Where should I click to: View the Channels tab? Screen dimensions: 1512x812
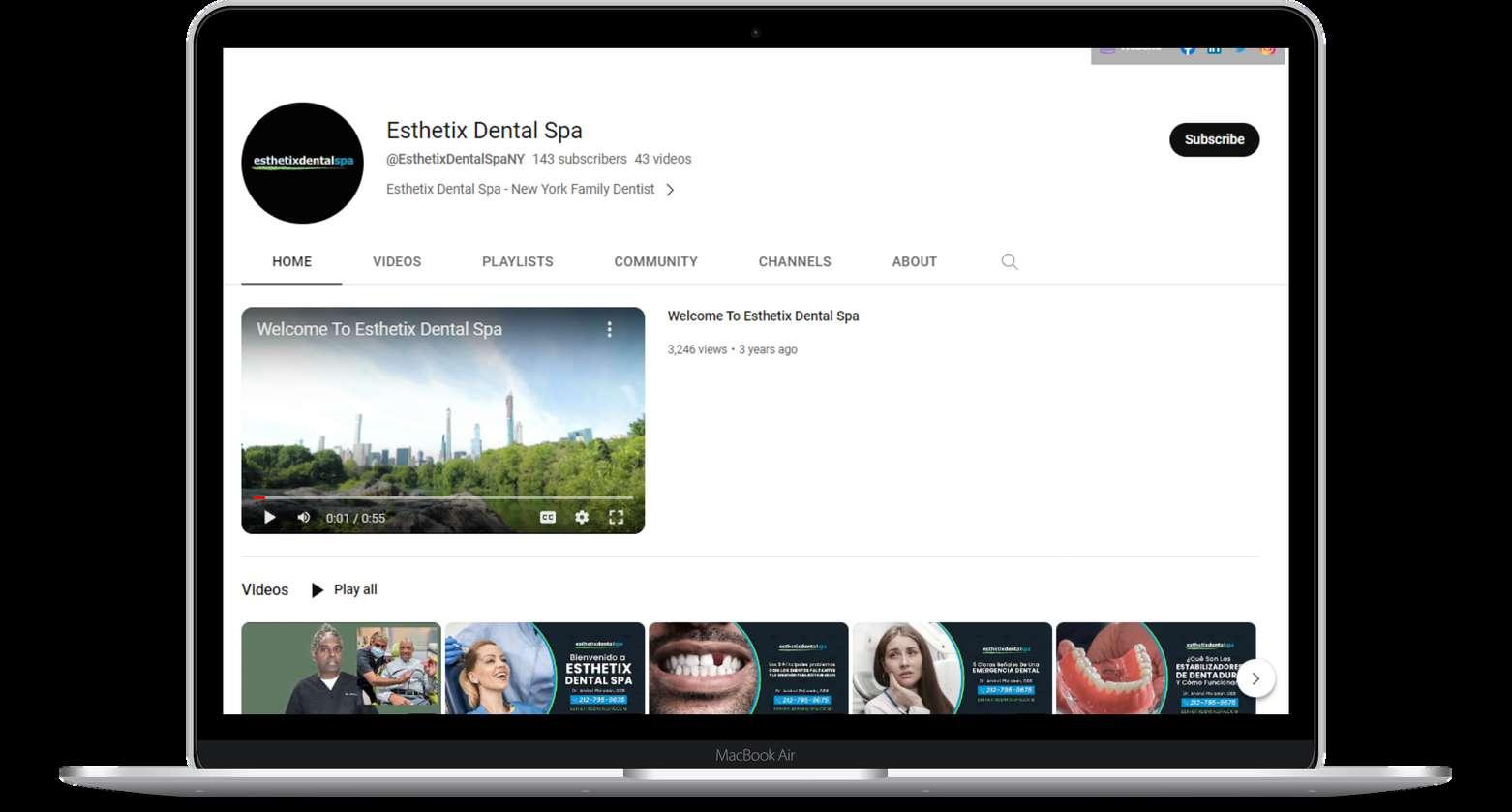(795, 261)
